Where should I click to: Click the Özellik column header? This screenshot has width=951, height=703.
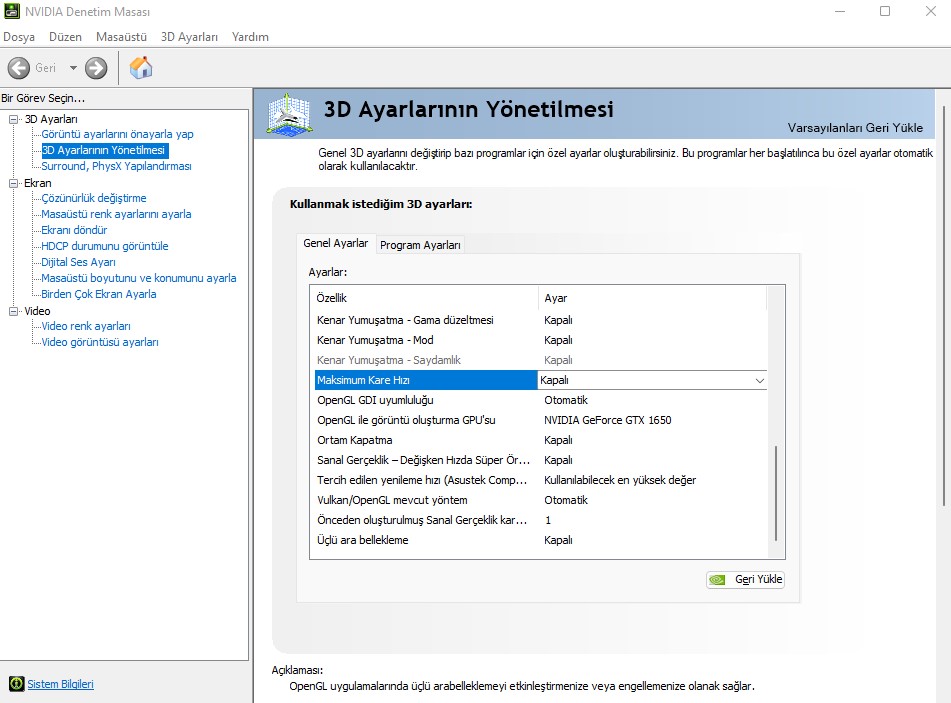coord(424,298)
